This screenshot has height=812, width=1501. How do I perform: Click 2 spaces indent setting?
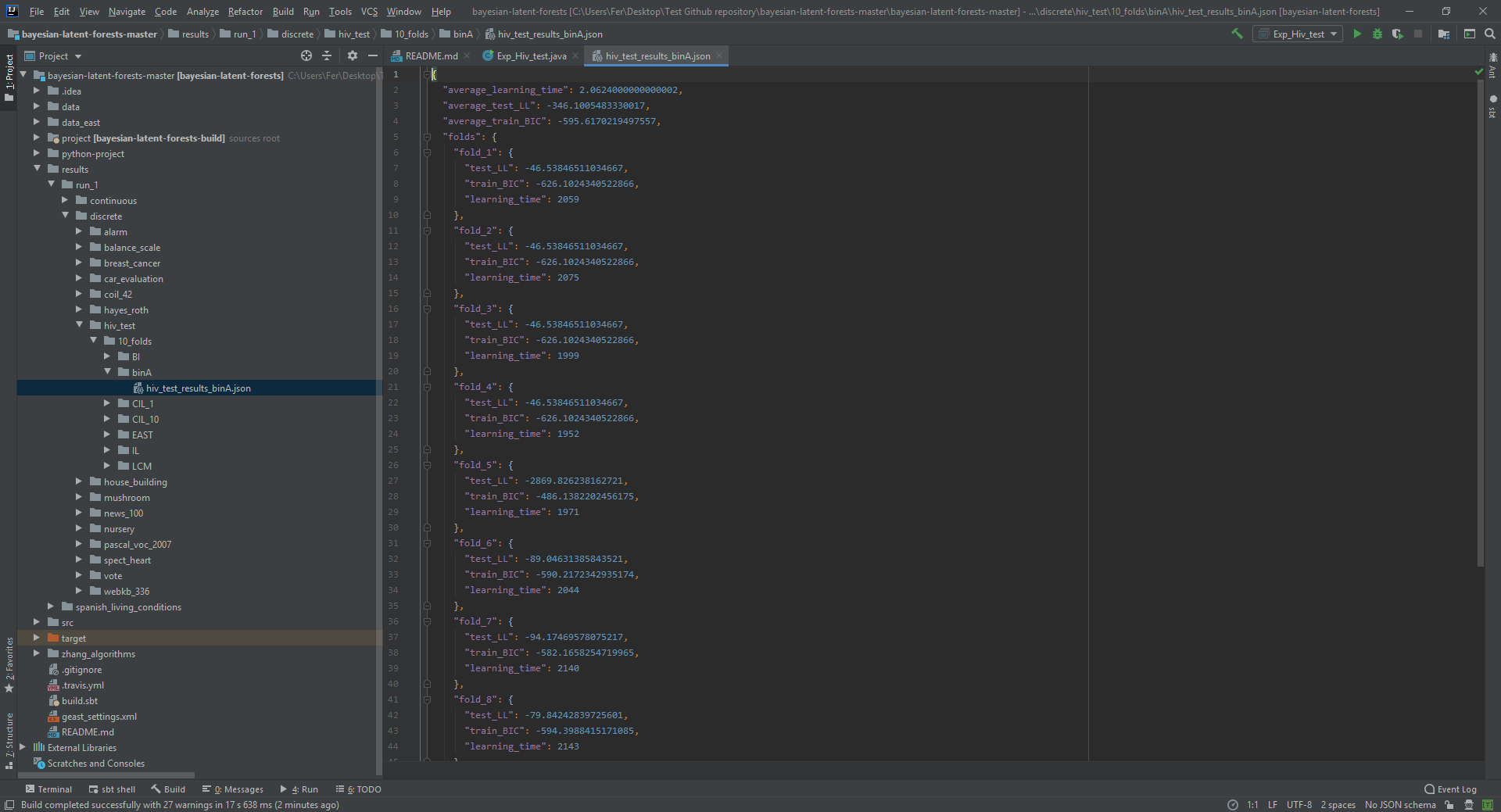[1338, 805]
